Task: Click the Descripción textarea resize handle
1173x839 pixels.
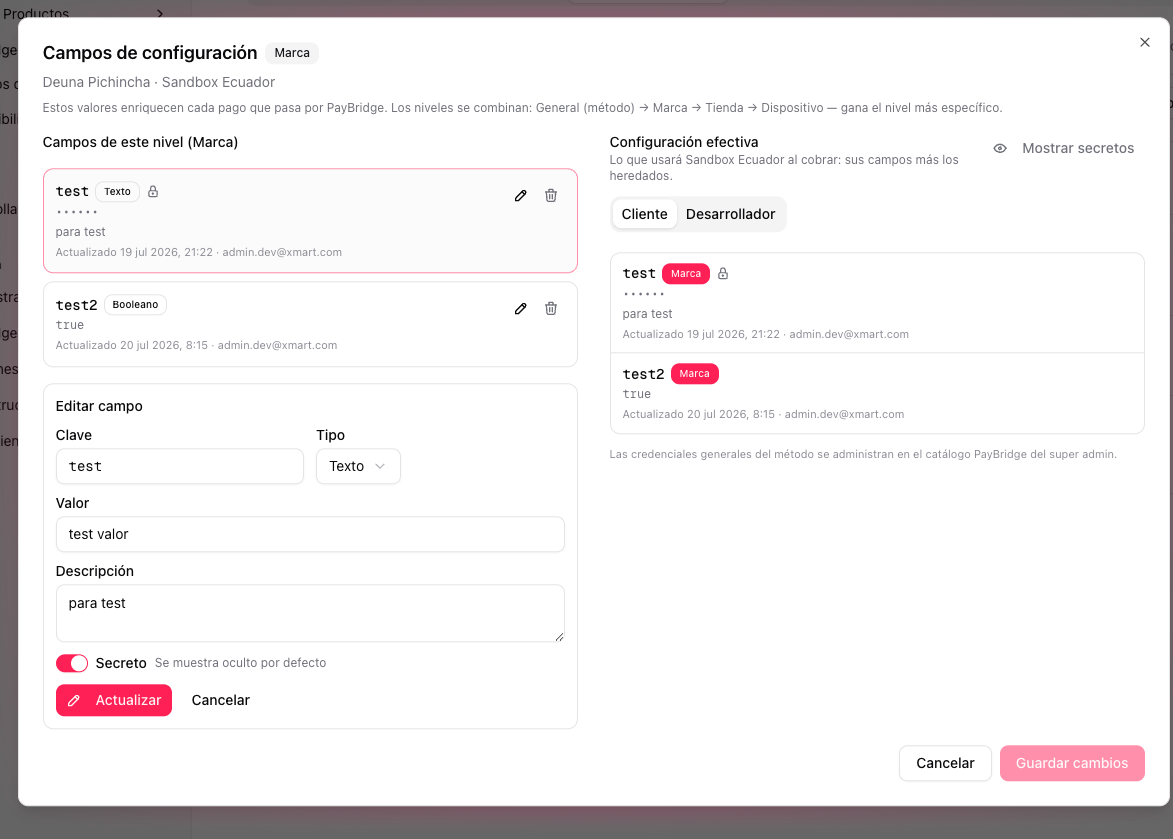Action: click(559, 636)
